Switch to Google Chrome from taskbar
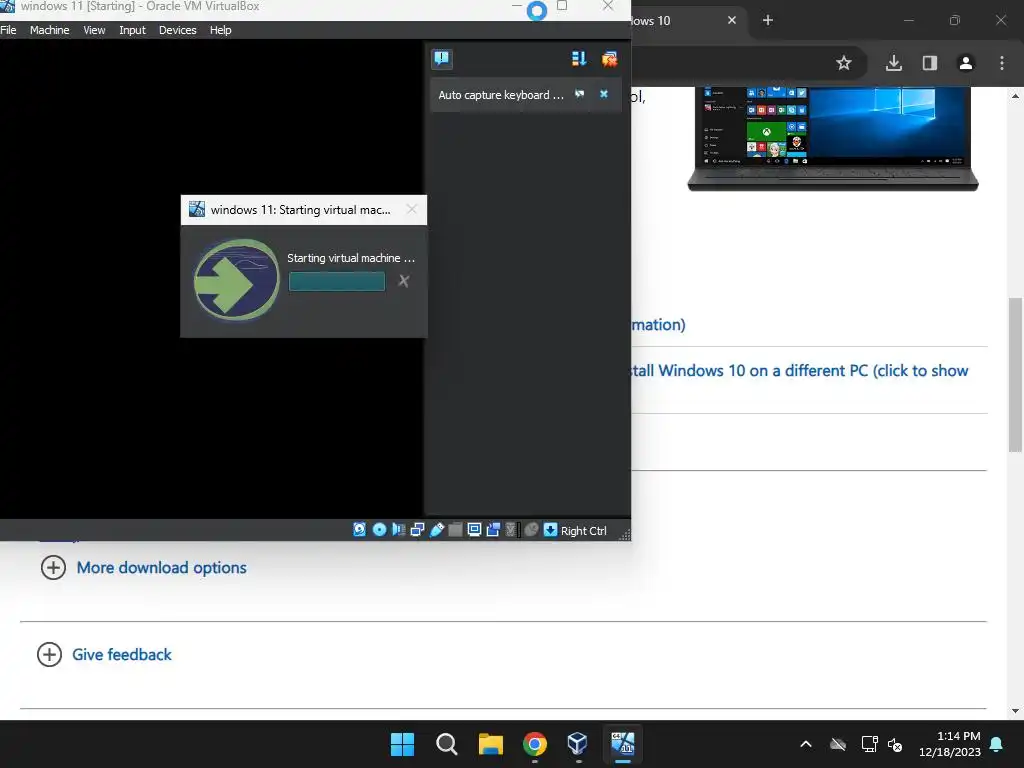This screenshot has width=1024, height=768. (535, 744)
